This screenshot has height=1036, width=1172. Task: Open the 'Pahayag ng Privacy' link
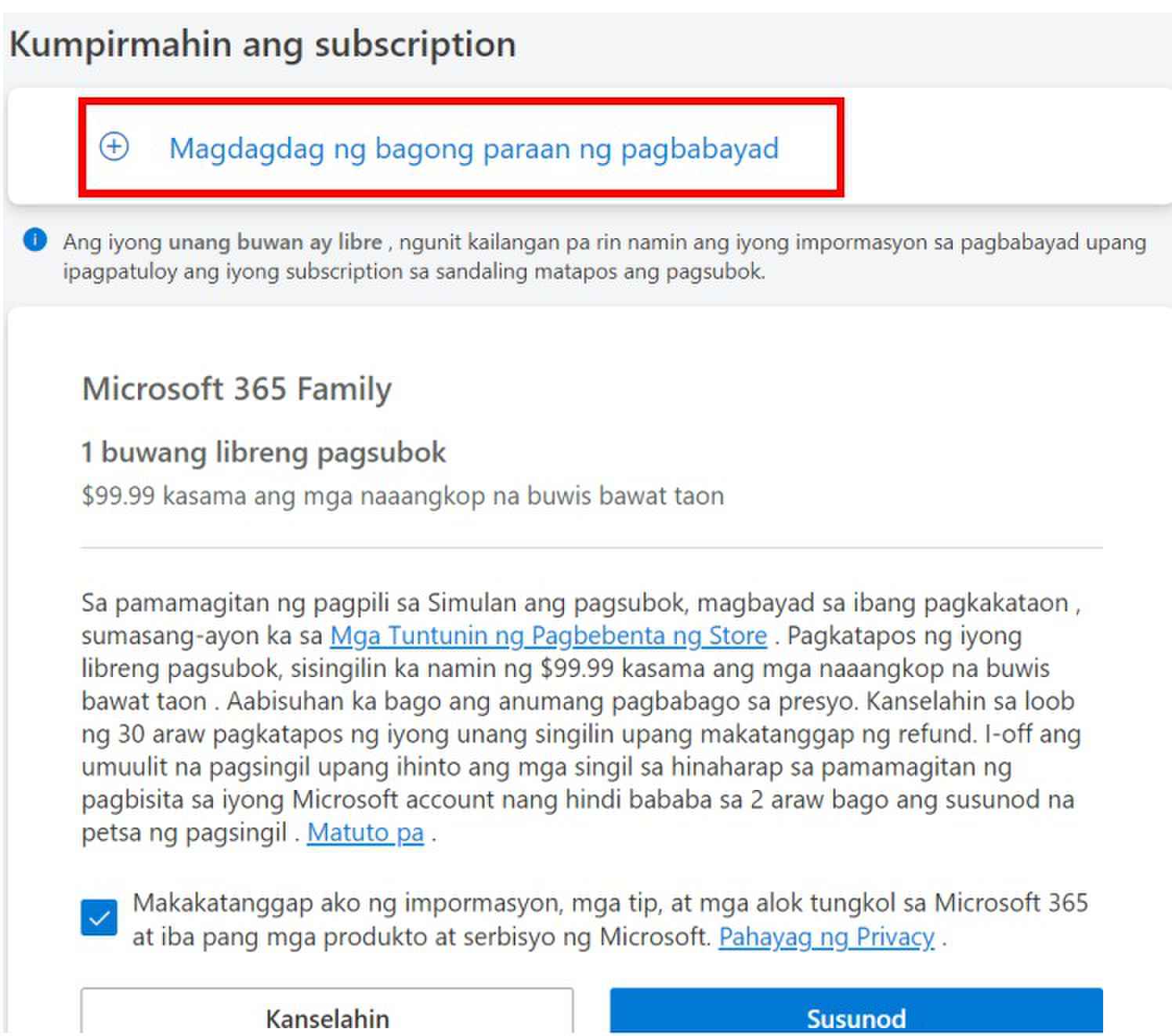click(x=827, y=936)
